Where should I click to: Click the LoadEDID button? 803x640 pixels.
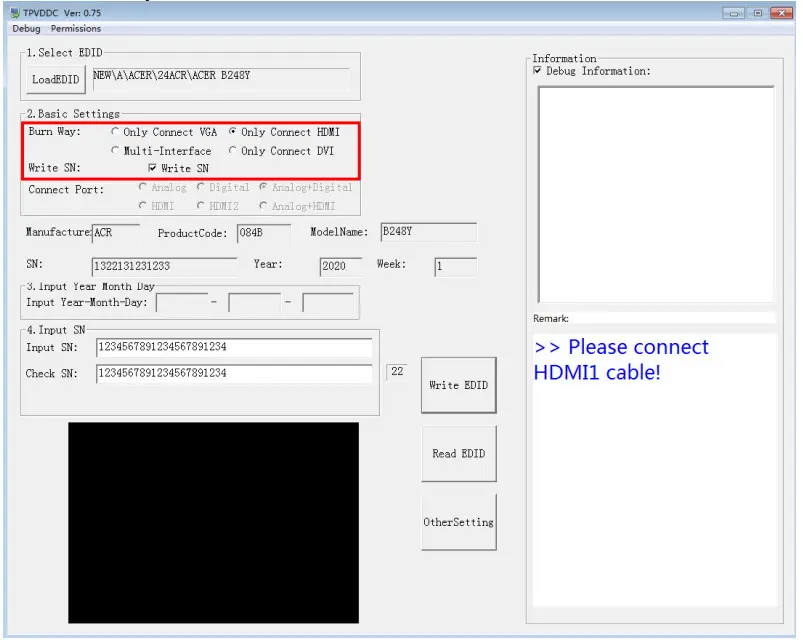[54, 78]
